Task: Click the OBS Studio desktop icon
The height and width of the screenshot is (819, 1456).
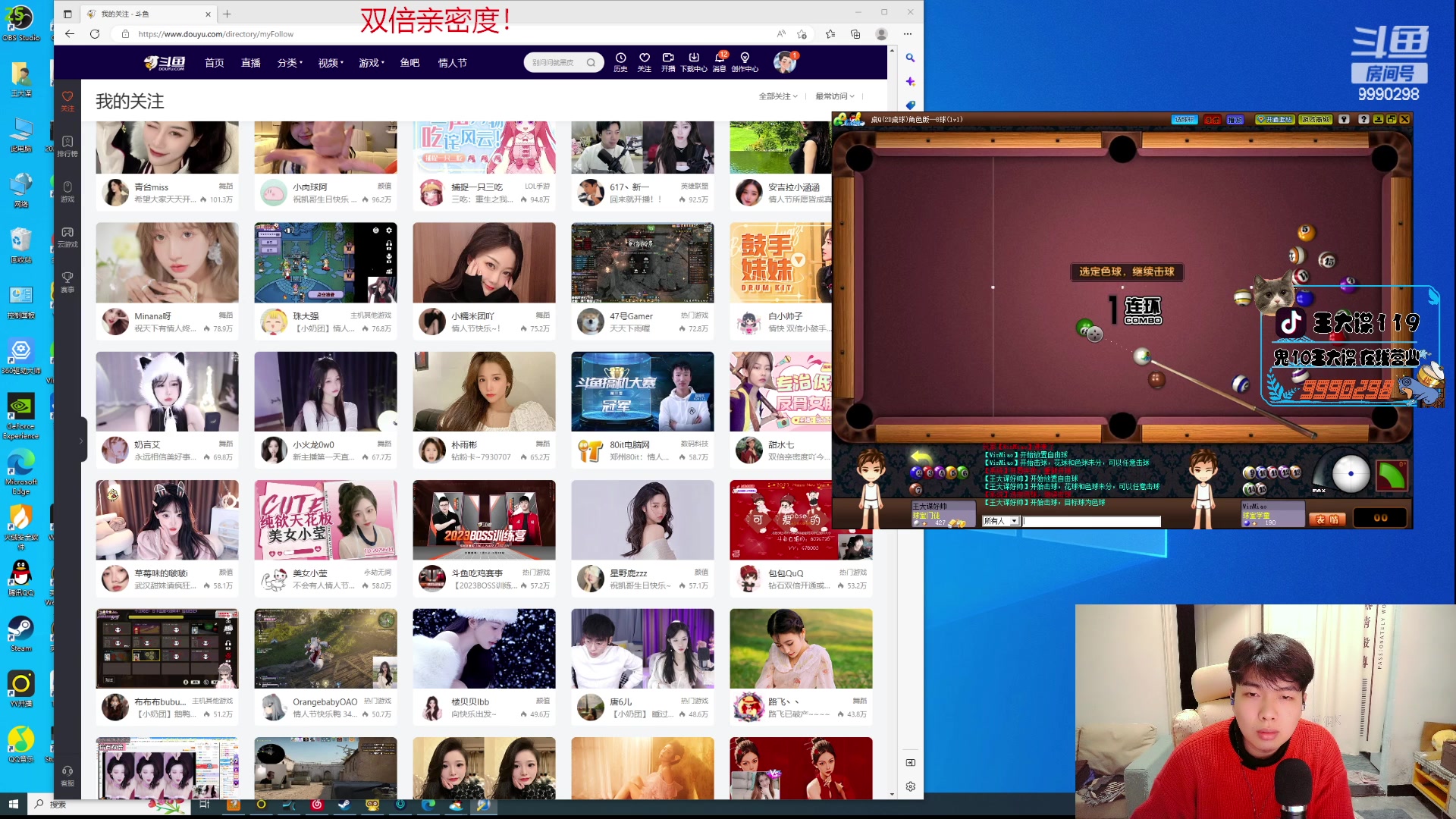Action: click(20, 23)
